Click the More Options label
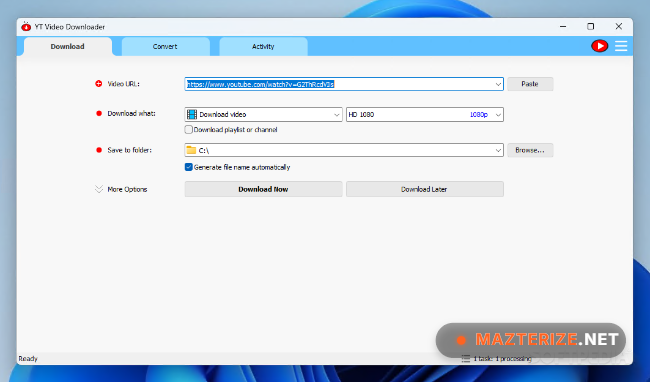This screenshot has height=382, width=650. pyautogui.click(x=127, y=189)
